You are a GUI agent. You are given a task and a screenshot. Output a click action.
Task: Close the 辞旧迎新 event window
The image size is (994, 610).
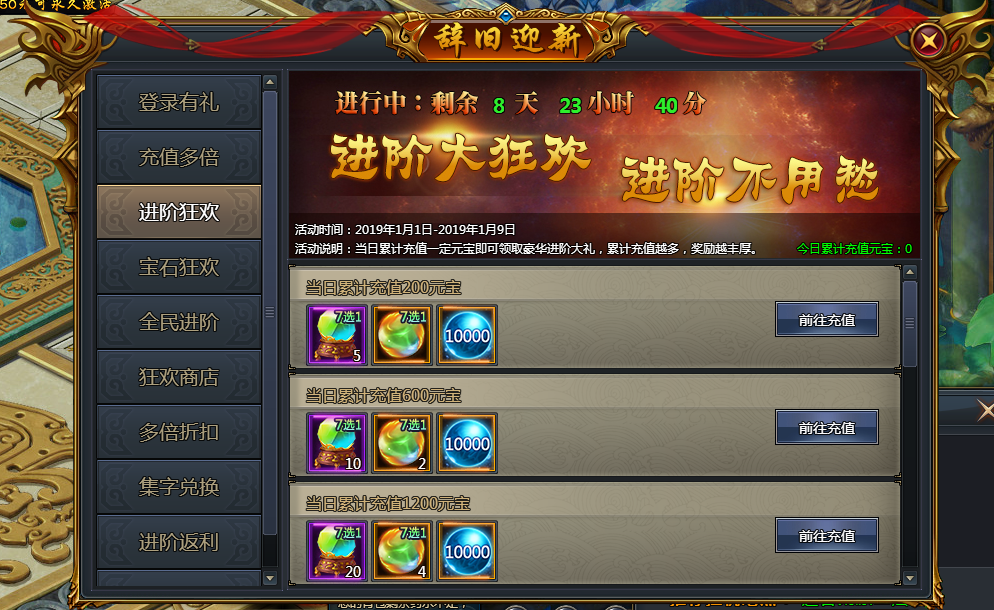point(928,41)
